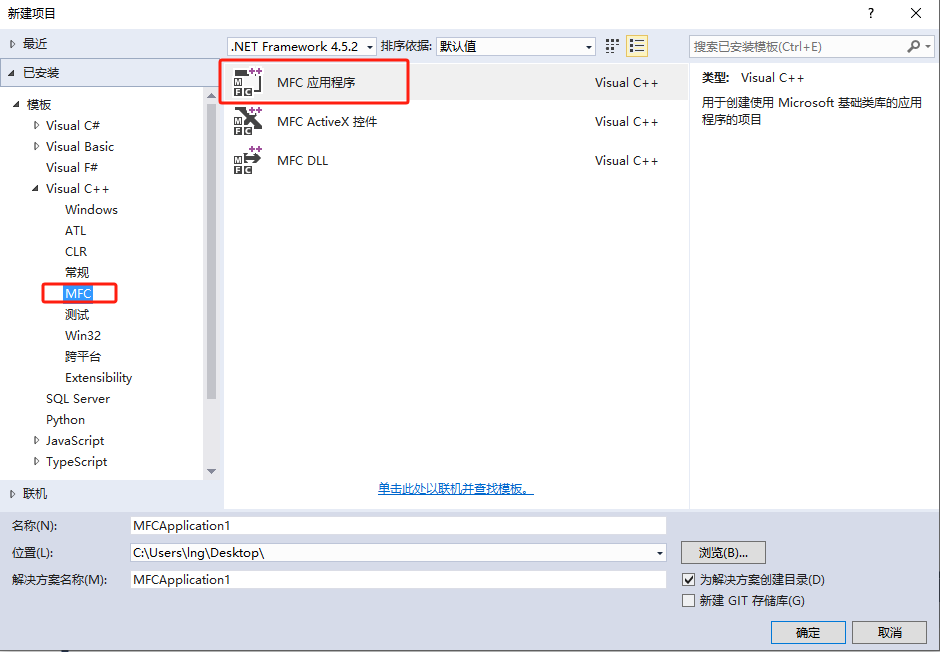This screenshot has width=940, height=652.
Task: Select CLR under Visual C++
Action: pos(76,251)
